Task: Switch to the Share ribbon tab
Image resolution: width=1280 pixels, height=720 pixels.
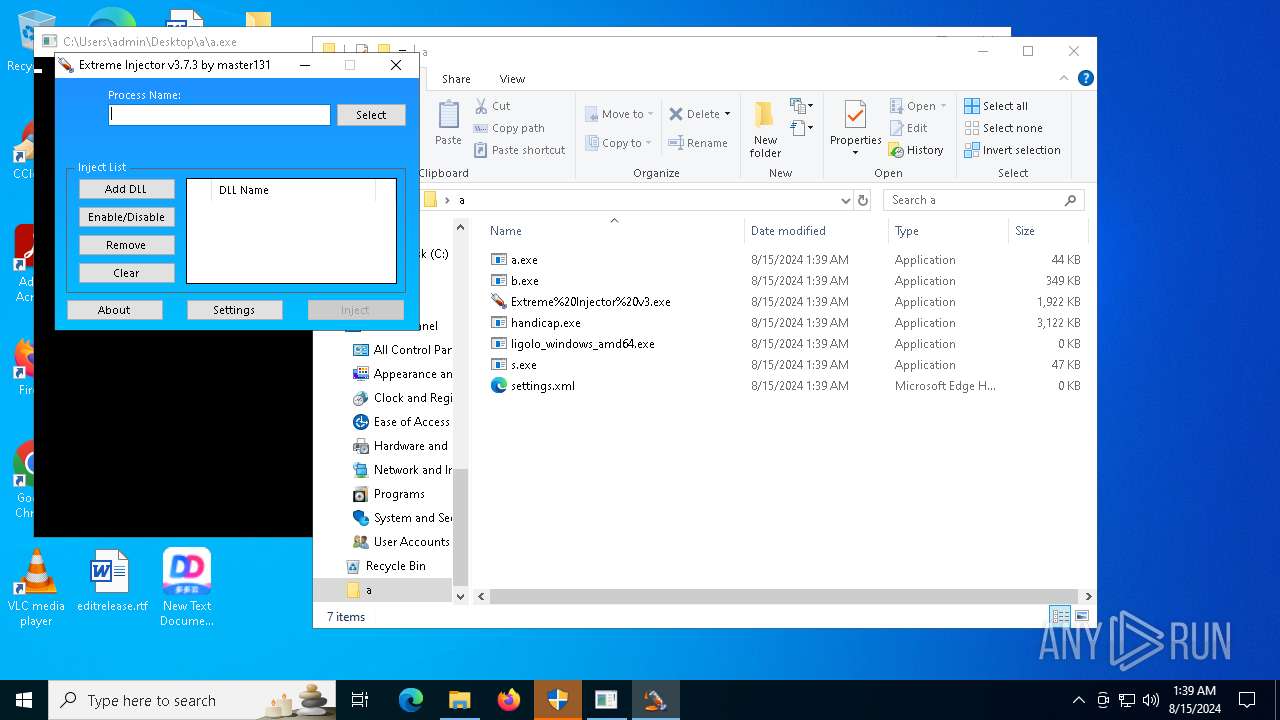Action: point(456,79)
